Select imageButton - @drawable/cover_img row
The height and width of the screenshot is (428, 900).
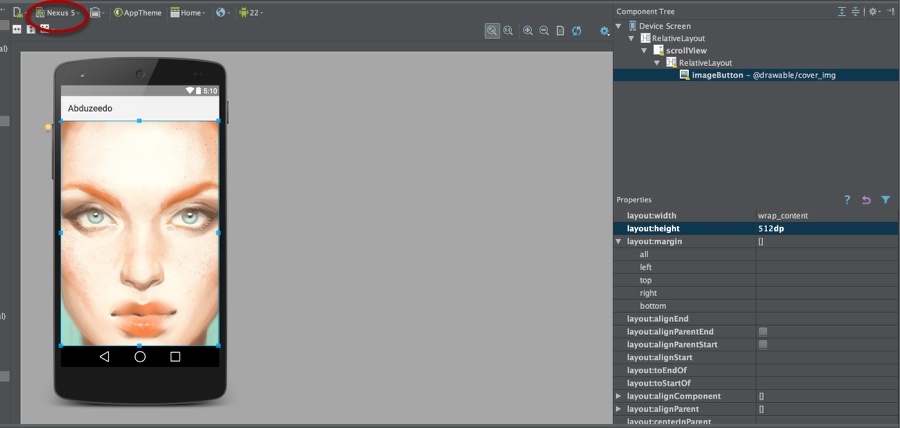[x=756, y=75]
